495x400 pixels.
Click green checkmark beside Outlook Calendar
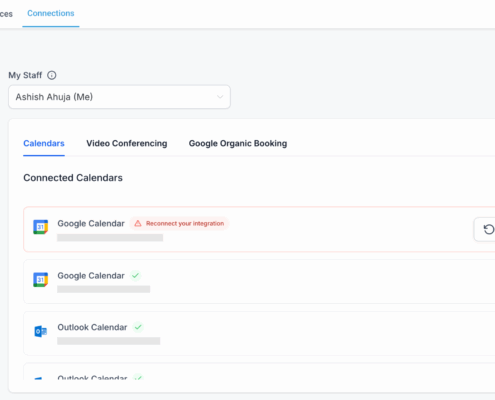click(138, 327)
